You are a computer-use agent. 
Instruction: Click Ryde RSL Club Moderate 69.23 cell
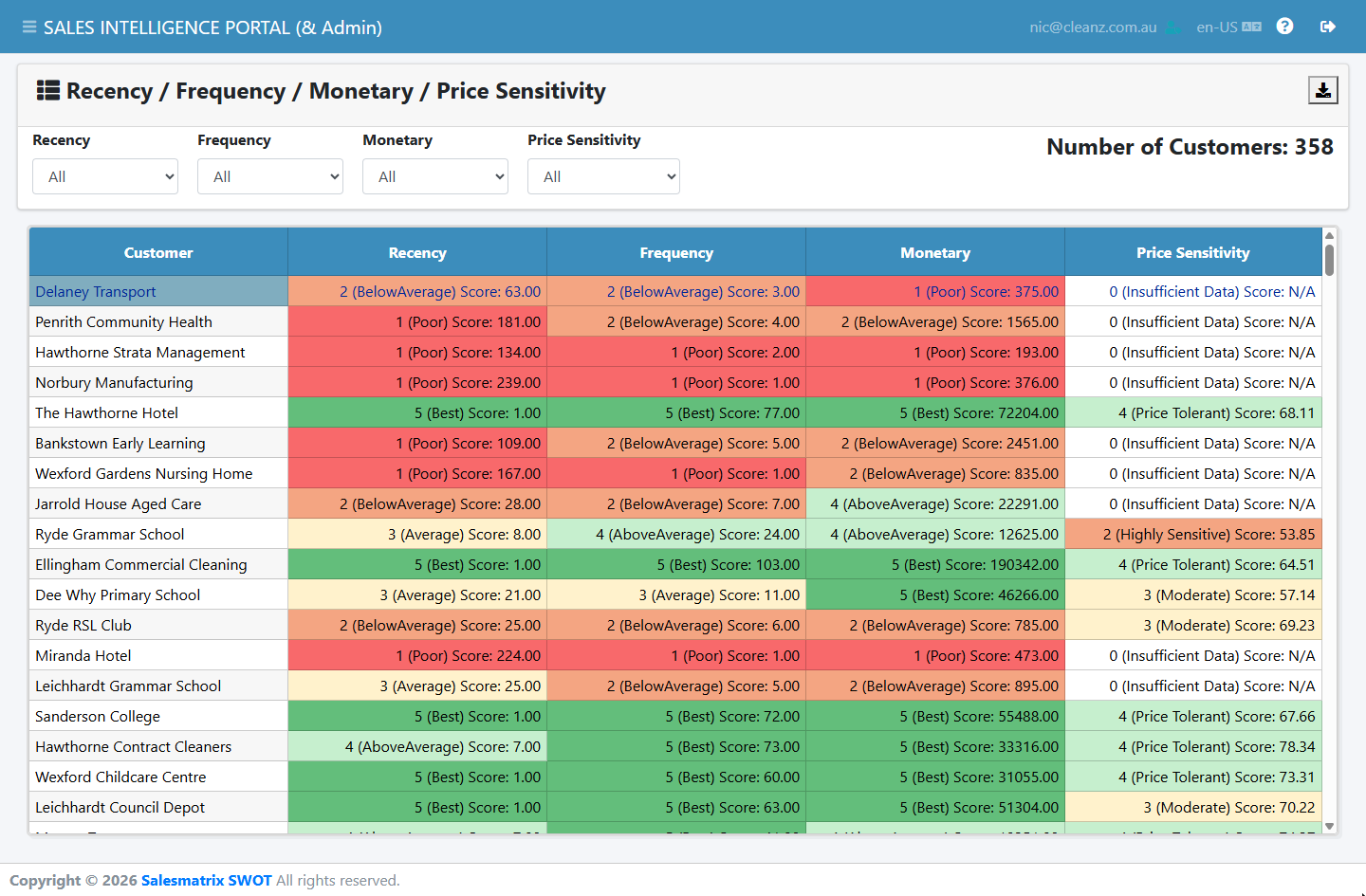(x=1193, y=625)
